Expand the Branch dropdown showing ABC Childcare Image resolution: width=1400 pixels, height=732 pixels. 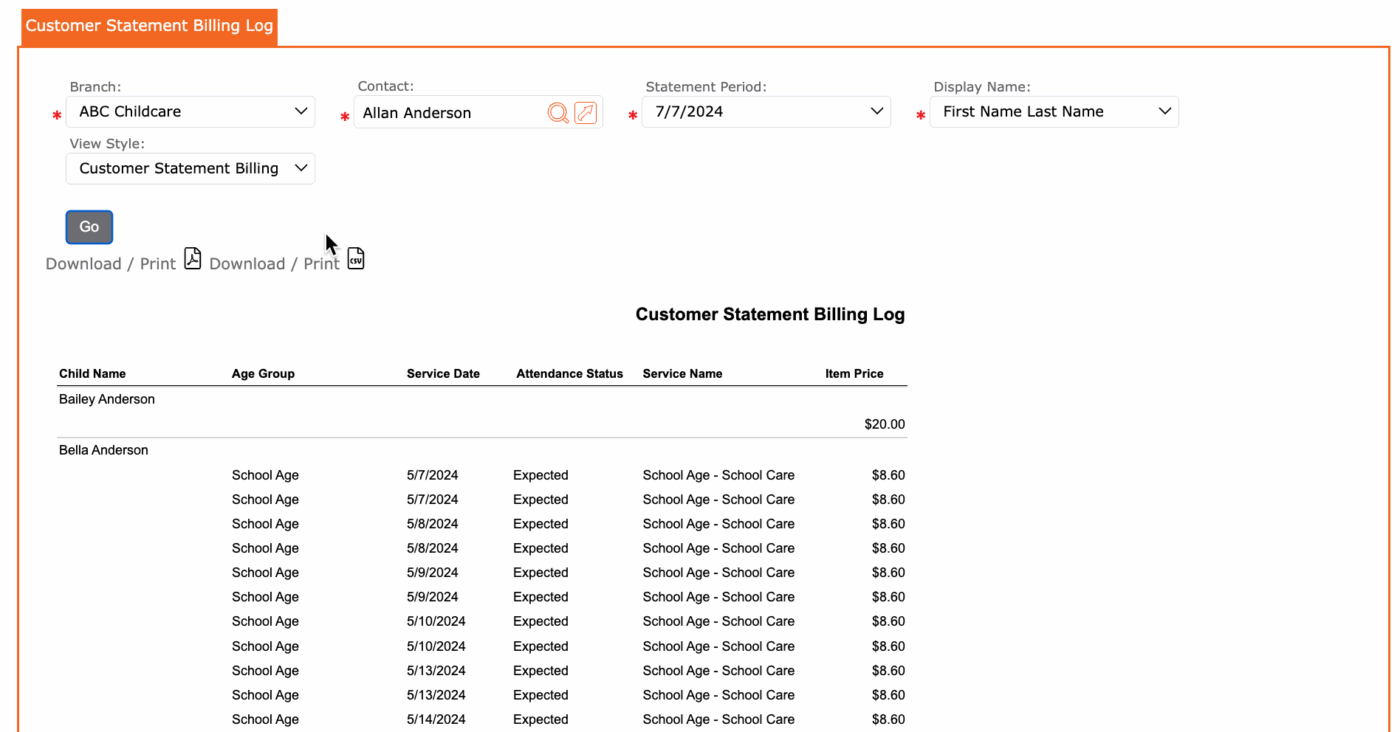coord(190,112)
